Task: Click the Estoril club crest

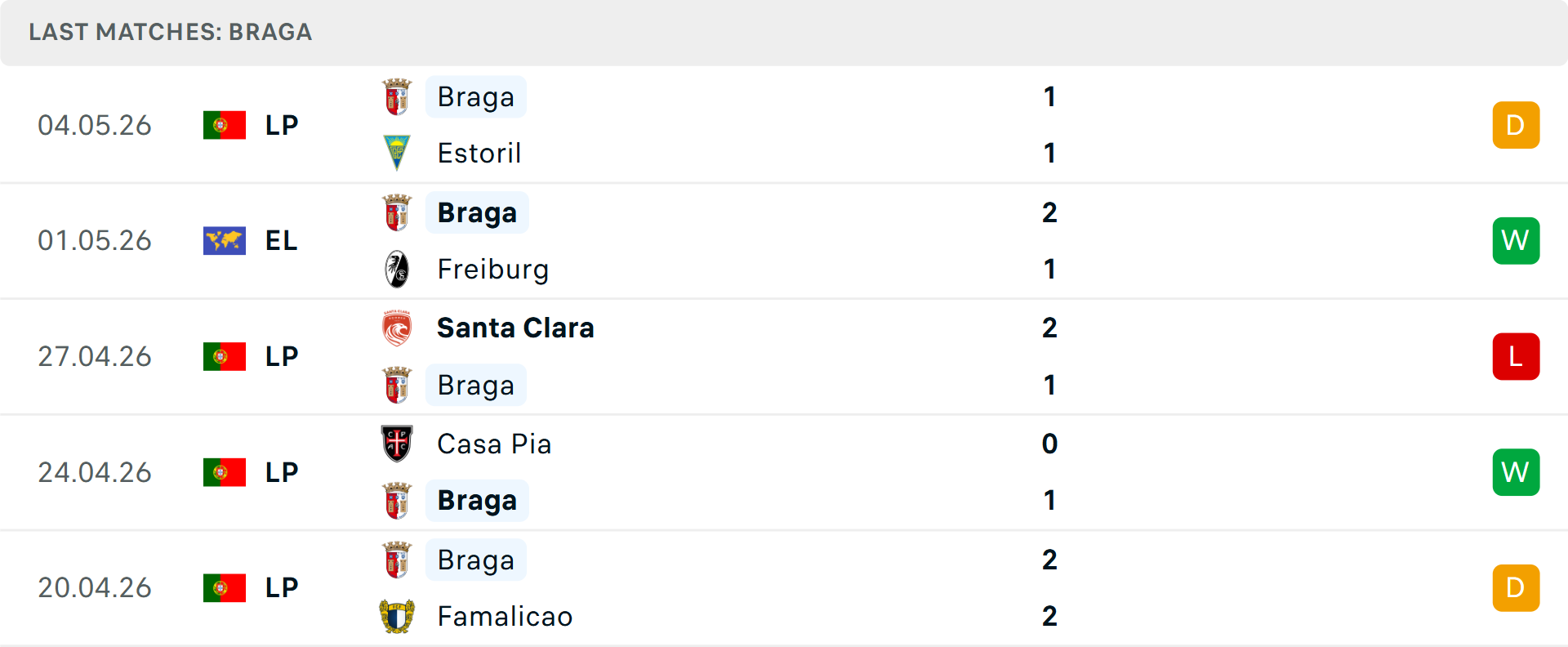Action: pyautogui.click(x=397, y=153)
